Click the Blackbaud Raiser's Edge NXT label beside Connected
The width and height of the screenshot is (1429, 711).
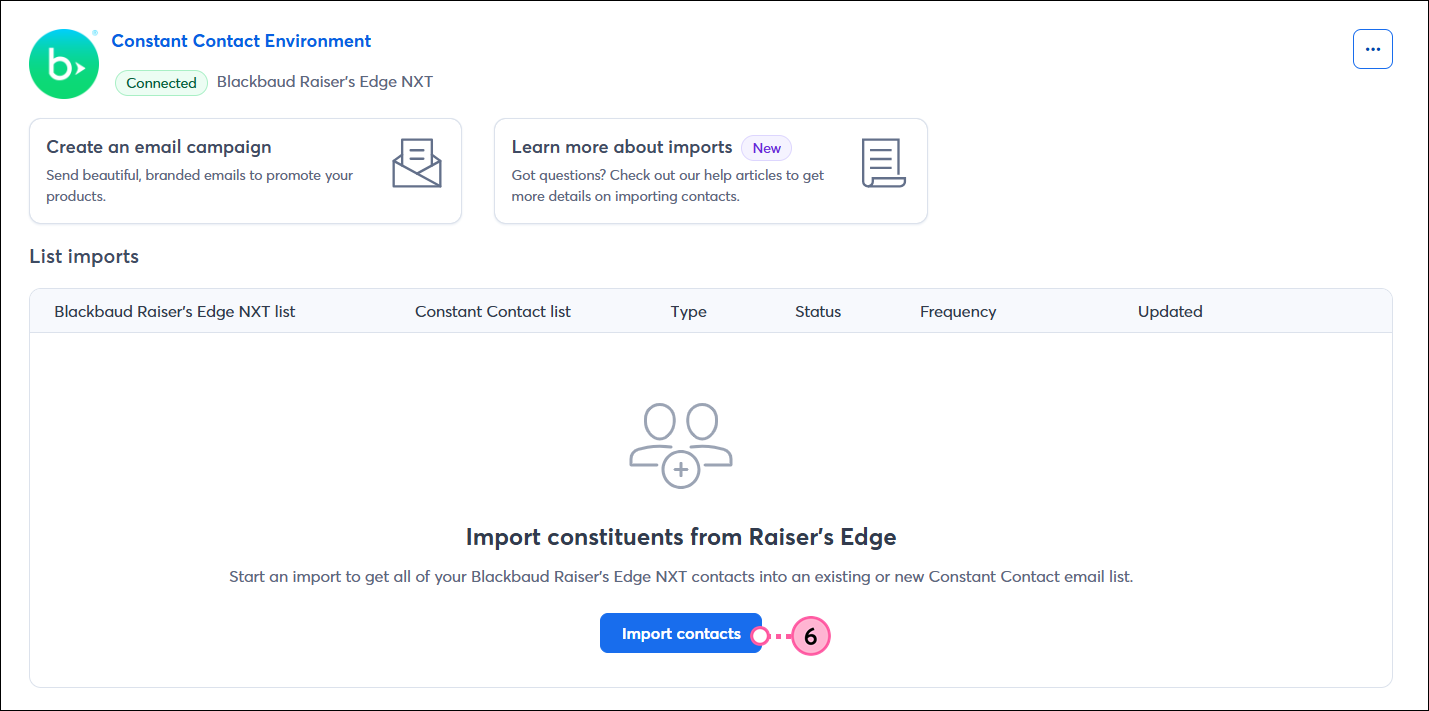click(325, 82)
